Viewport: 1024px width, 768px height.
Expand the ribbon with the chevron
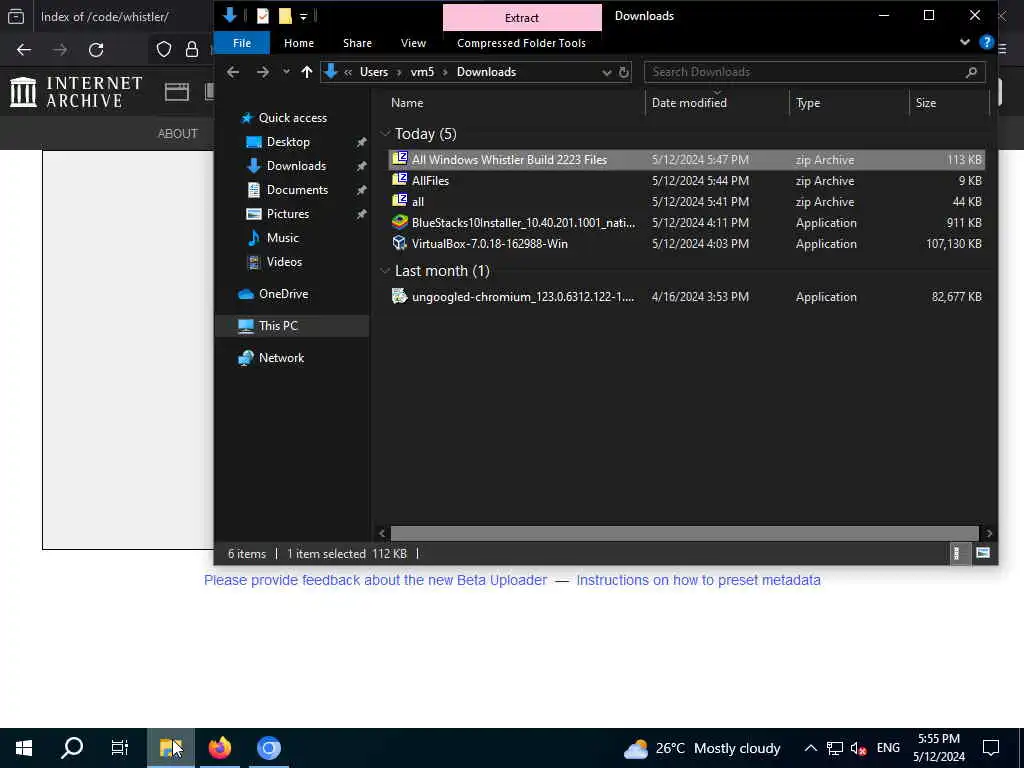coord(965,42)
